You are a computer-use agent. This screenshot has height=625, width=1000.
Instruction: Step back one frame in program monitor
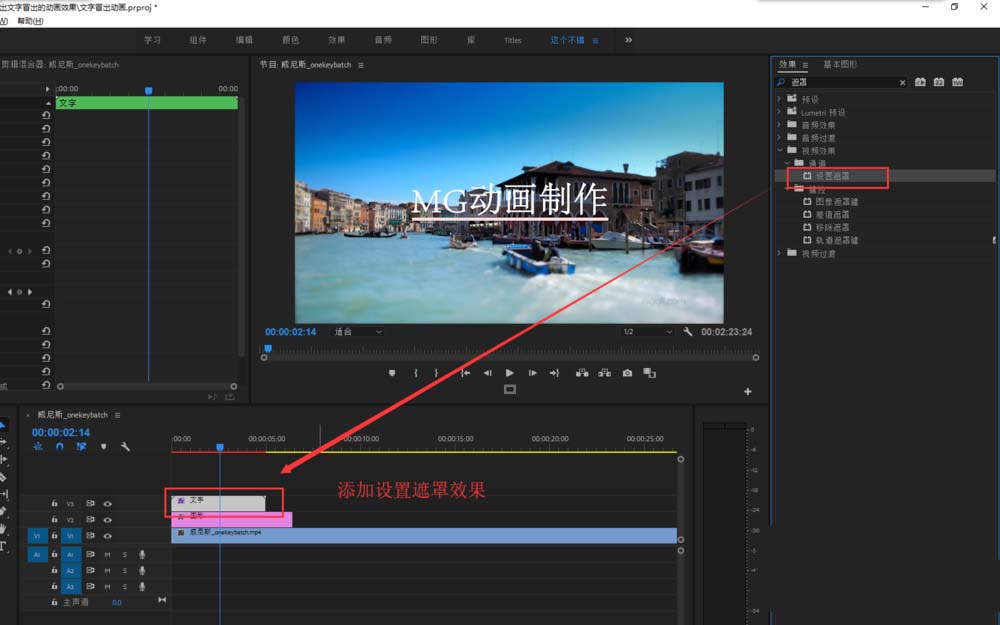point(487,373)
